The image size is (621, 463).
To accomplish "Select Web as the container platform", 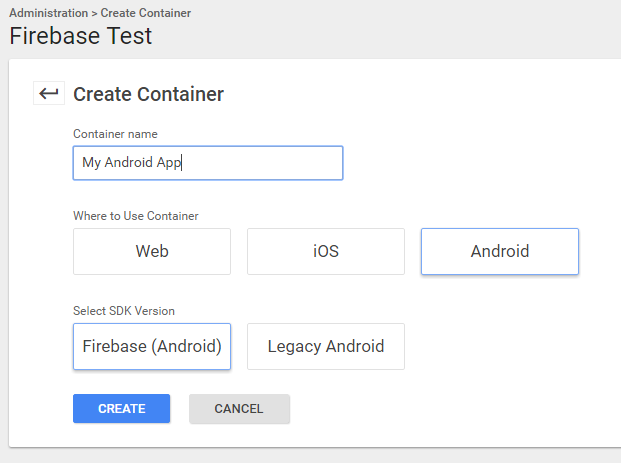I will click(x=152, y=251).
